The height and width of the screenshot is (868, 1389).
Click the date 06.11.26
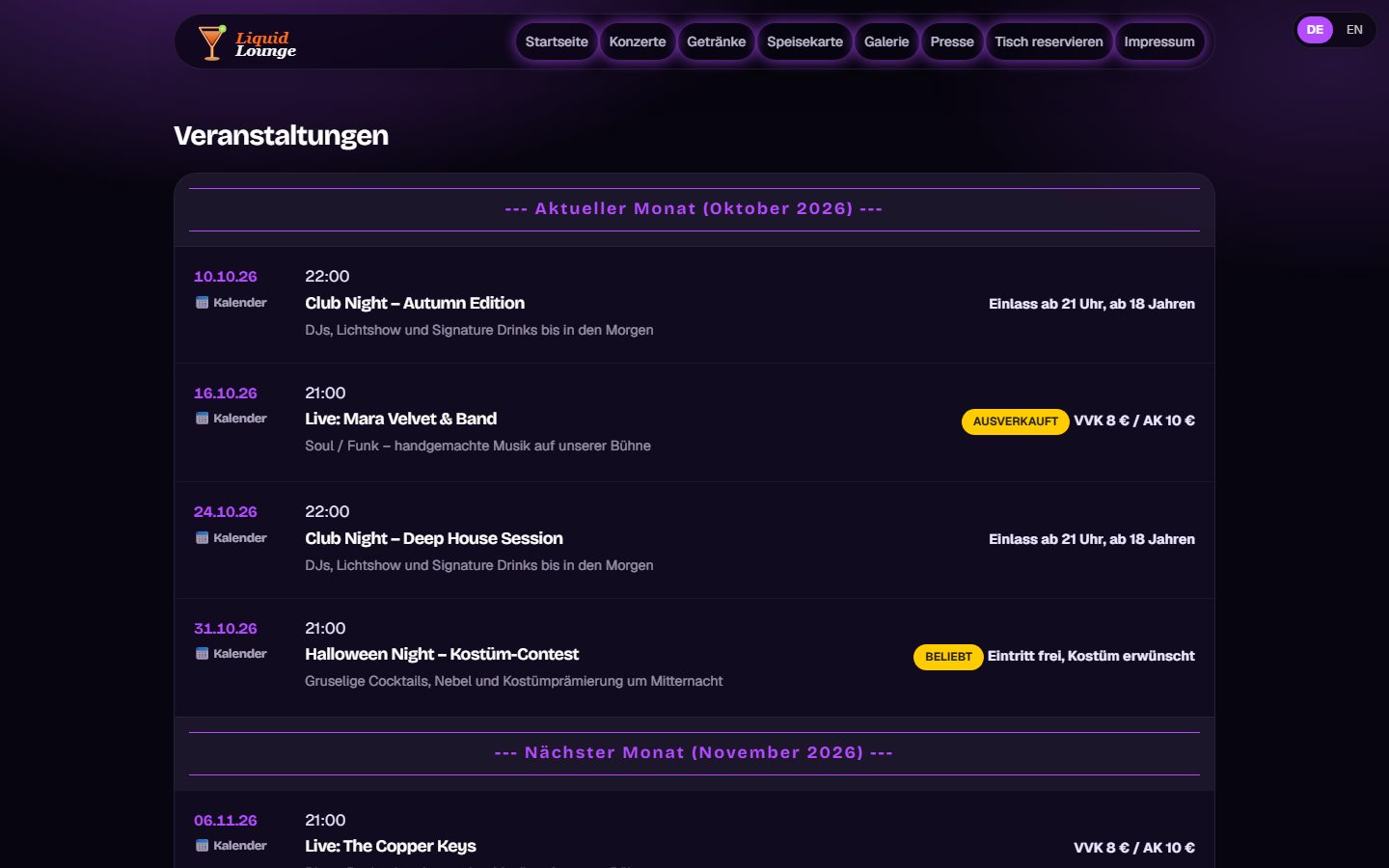[x=226, y=821]
